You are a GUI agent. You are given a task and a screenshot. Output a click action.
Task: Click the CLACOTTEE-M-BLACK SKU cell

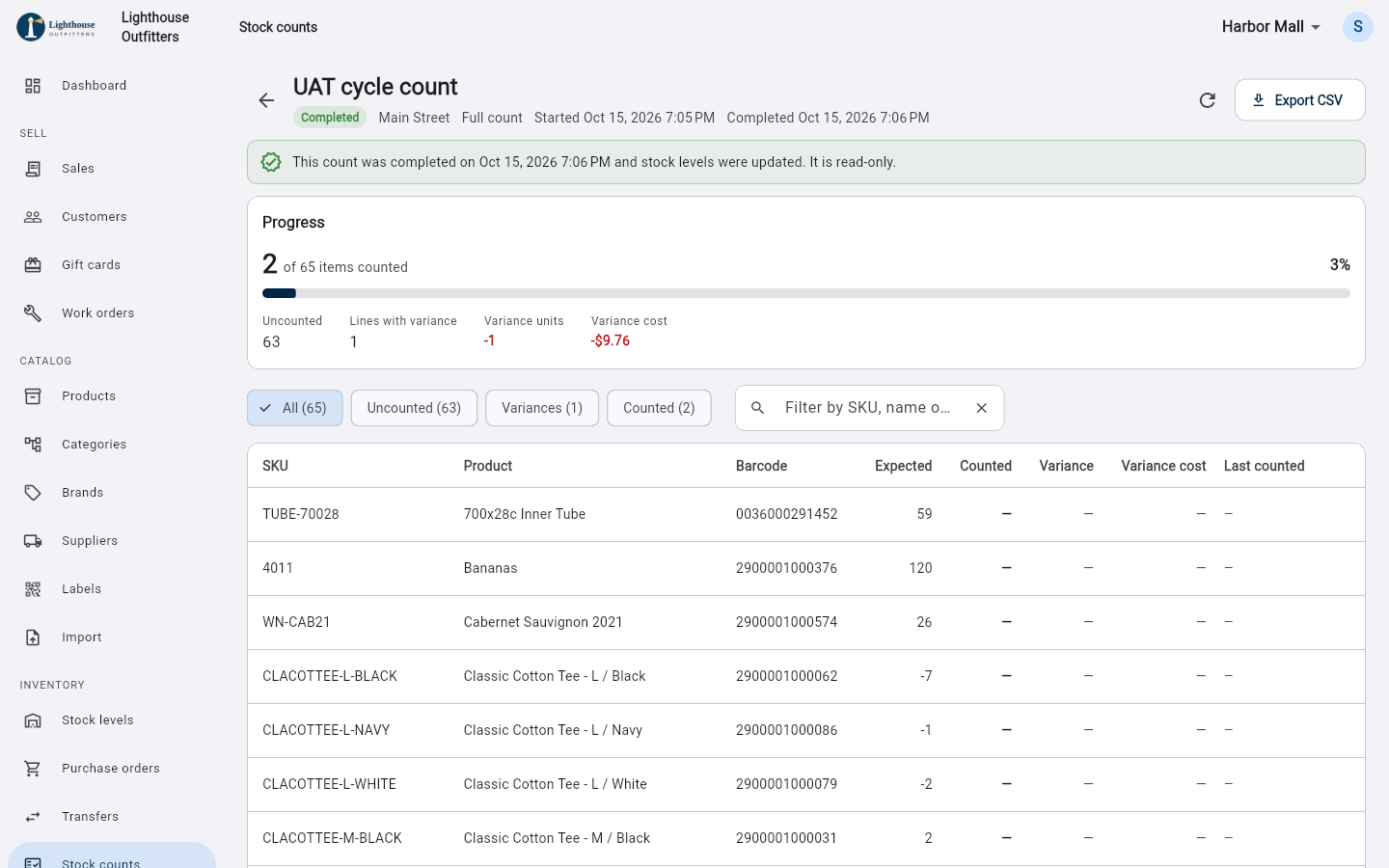pyautogui.click(x=332, y=838)
